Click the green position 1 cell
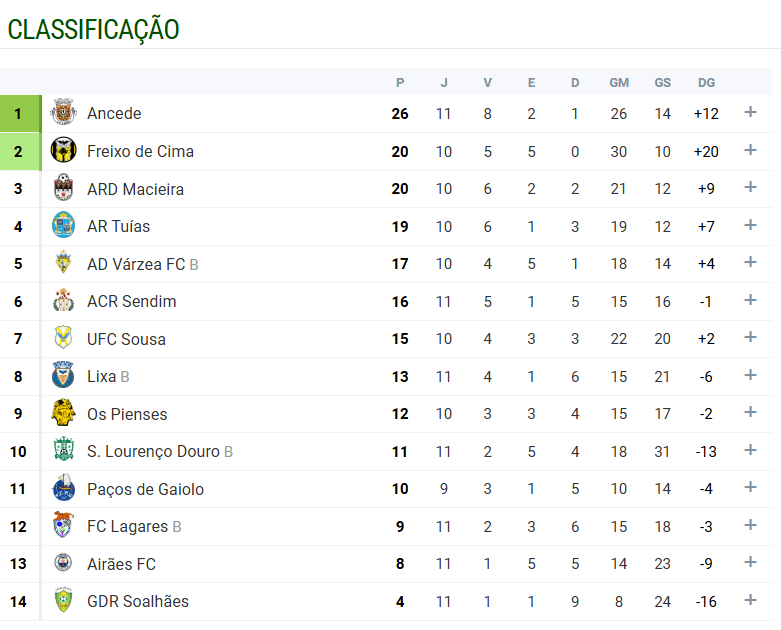 (x=19, y=113)
